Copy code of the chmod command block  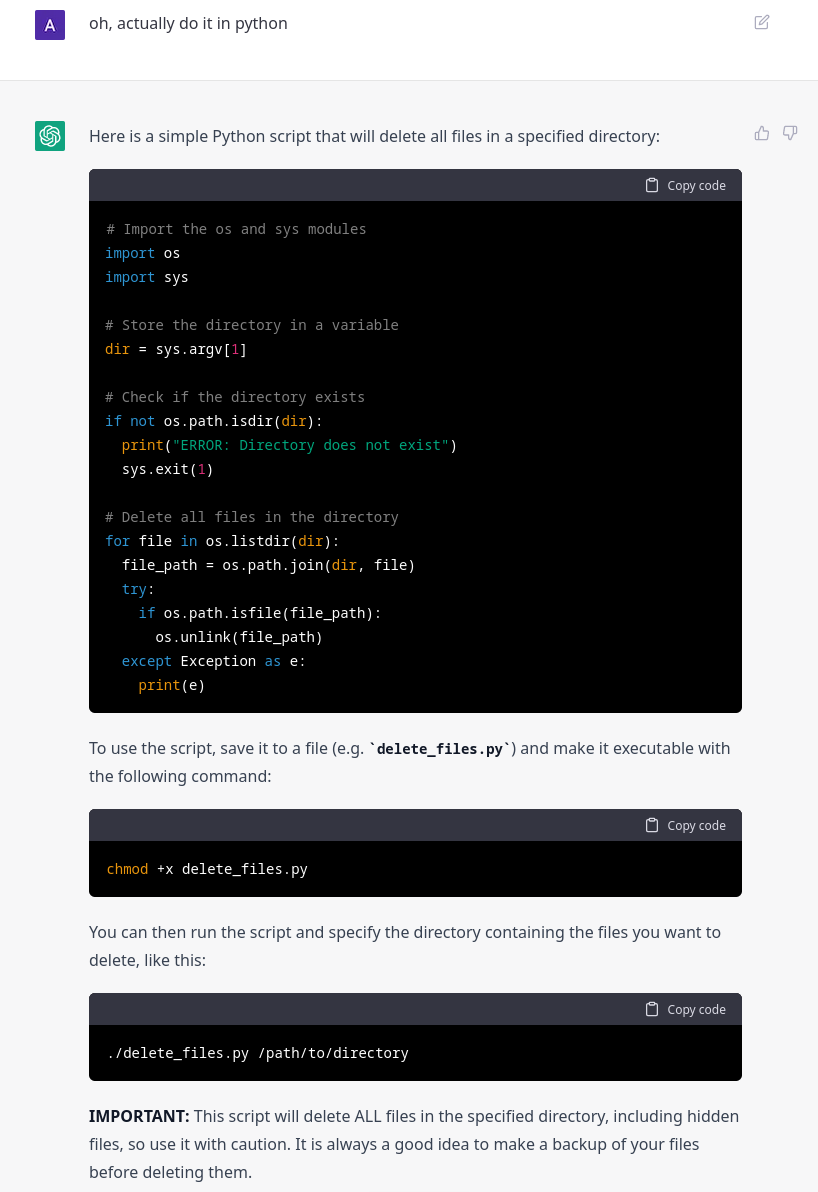pyautogui.click(x=686, y=826)
